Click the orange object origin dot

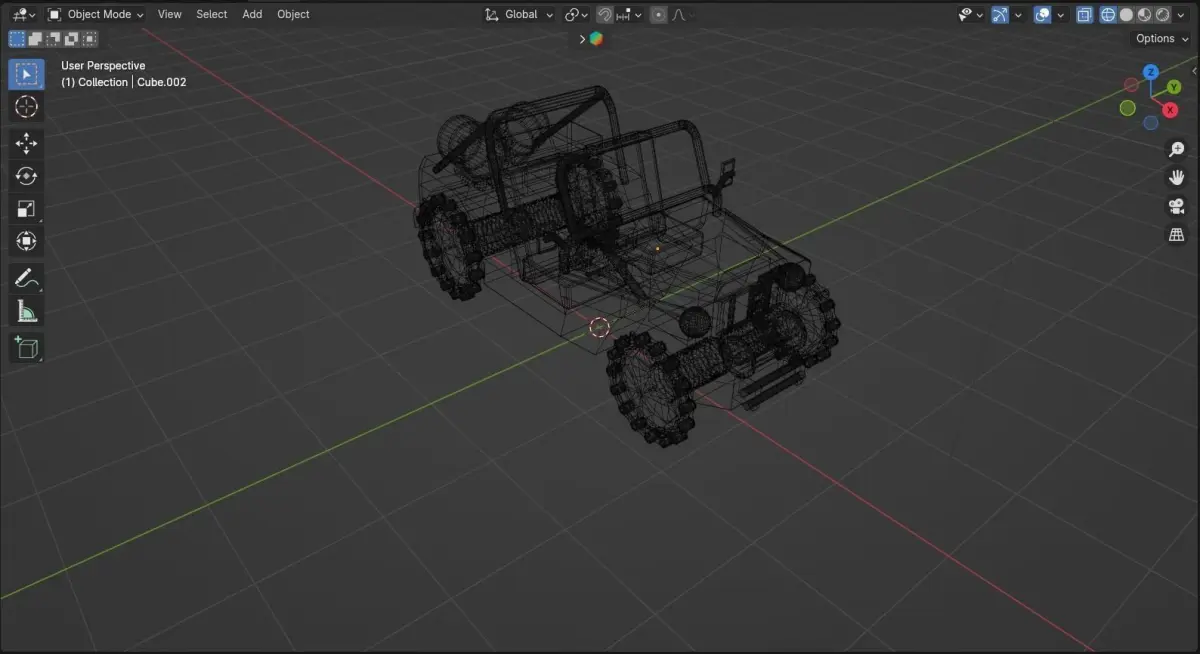[x=657, y=247]
